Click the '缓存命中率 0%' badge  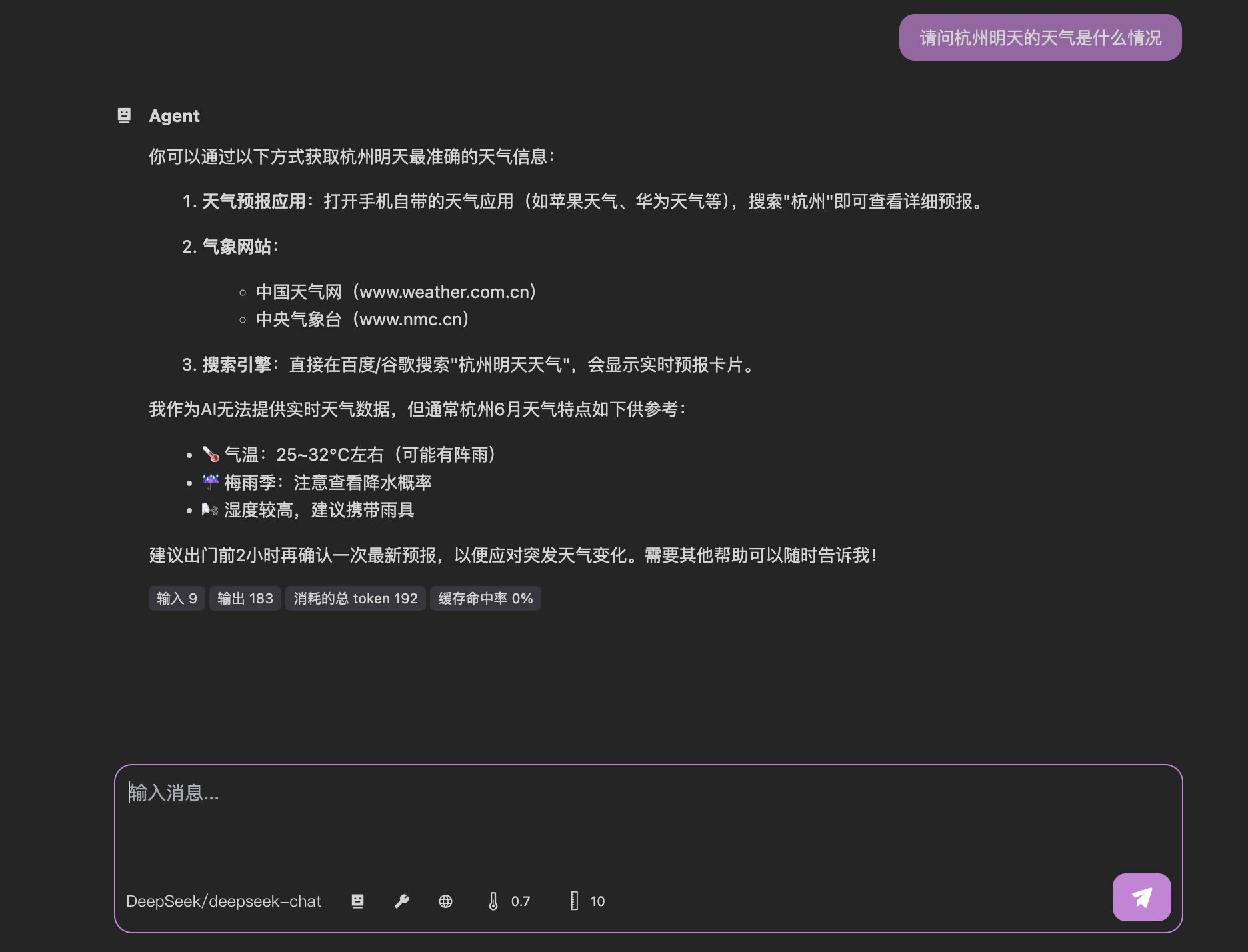pos(485,598)
